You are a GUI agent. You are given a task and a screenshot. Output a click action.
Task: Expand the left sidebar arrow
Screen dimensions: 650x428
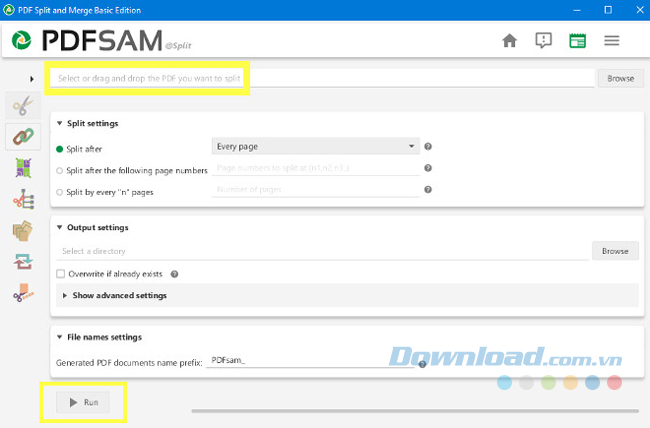pyautogui.click(x=32, y=79)
